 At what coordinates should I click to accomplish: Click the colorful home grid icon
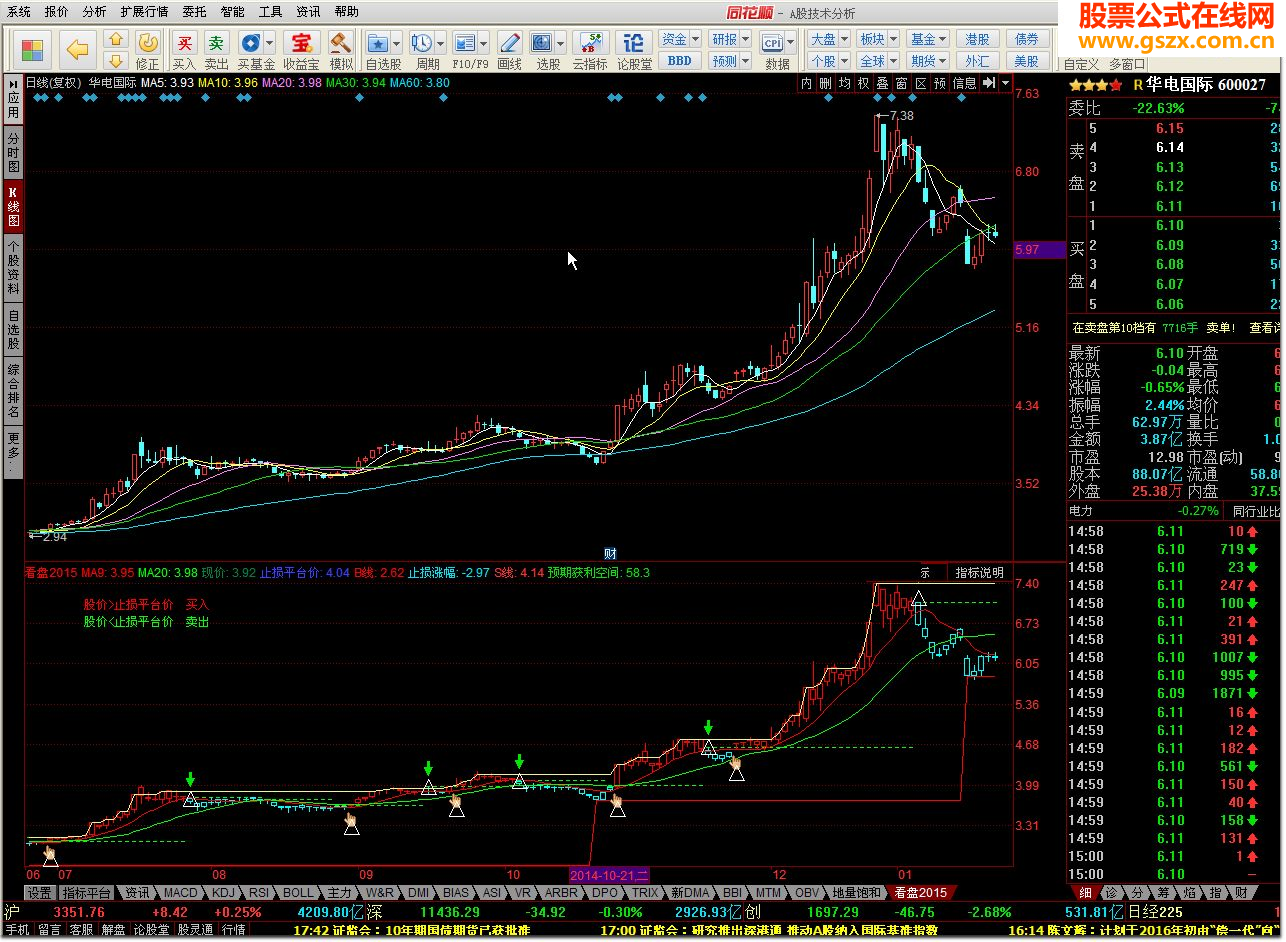tap(32, 49)
